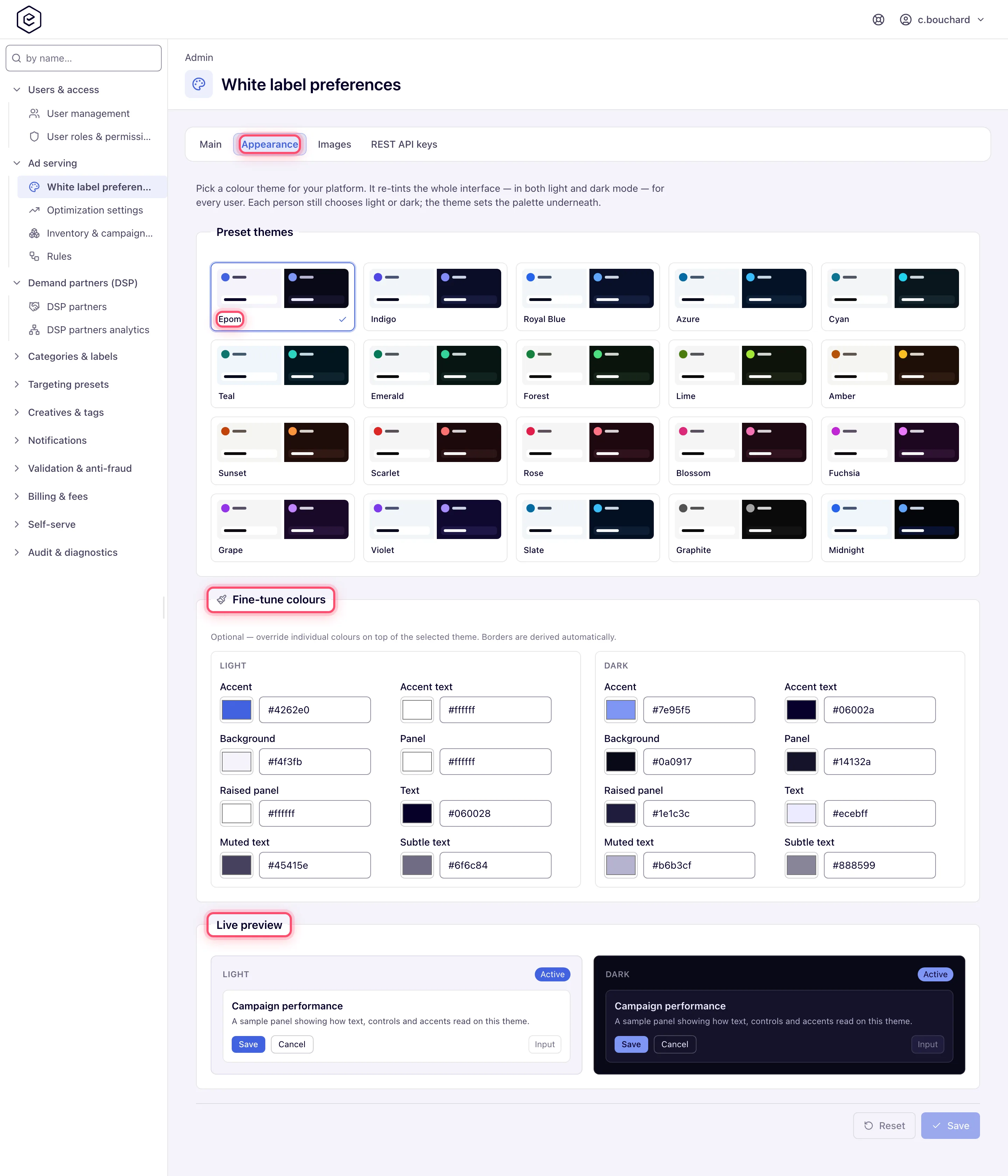Switch to the Main tab

pyautogui.click(x=211, y=144)
